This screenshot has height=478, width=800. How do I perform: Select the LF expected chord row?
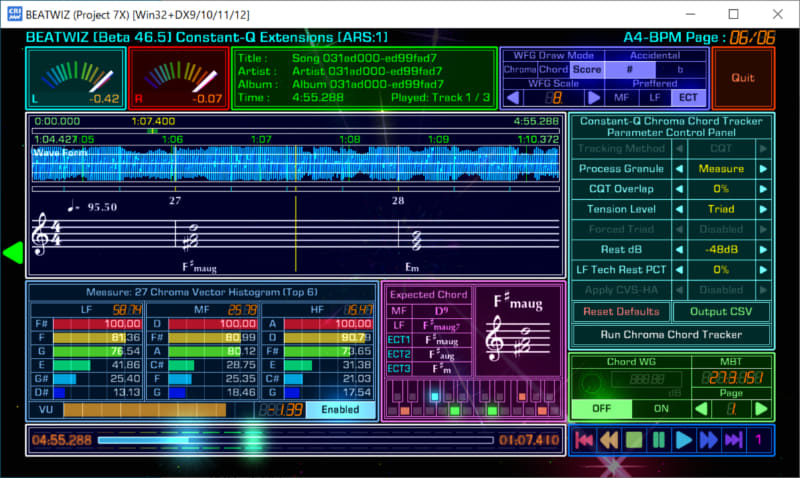coord(429,325)
